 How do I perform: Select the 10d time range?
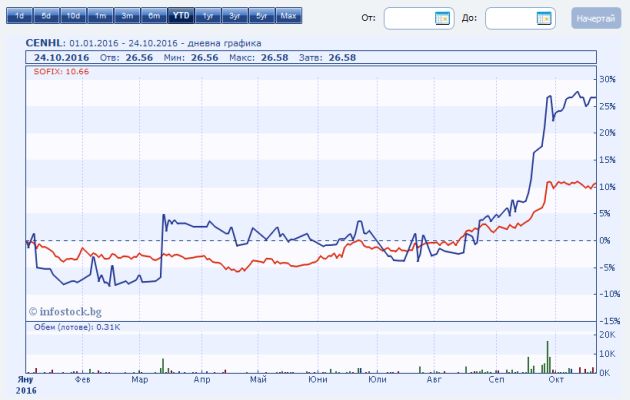click(73, 16)
